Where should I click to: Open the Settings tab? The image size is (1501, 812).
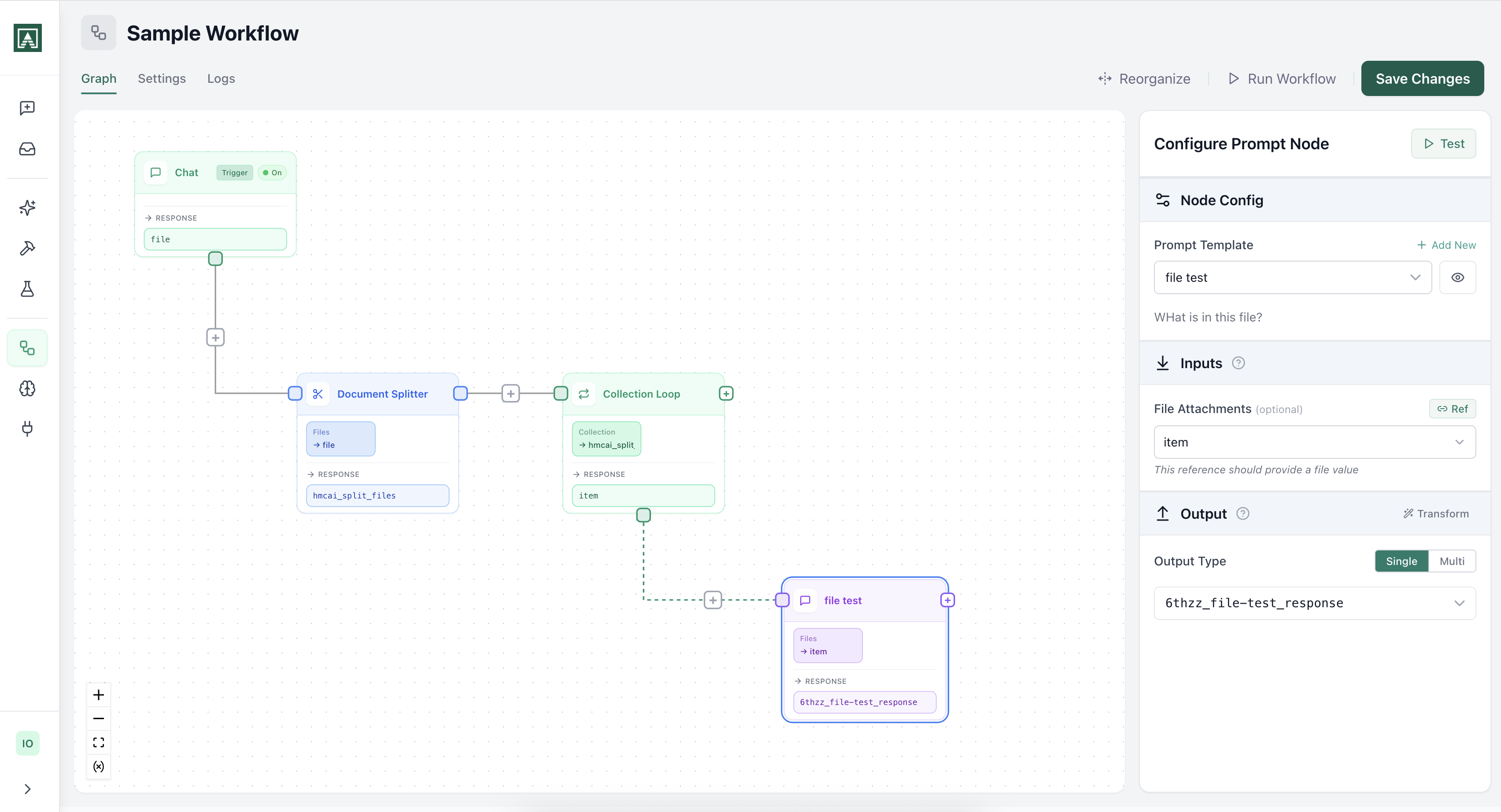pyautogui.click(x=161, y=79)
